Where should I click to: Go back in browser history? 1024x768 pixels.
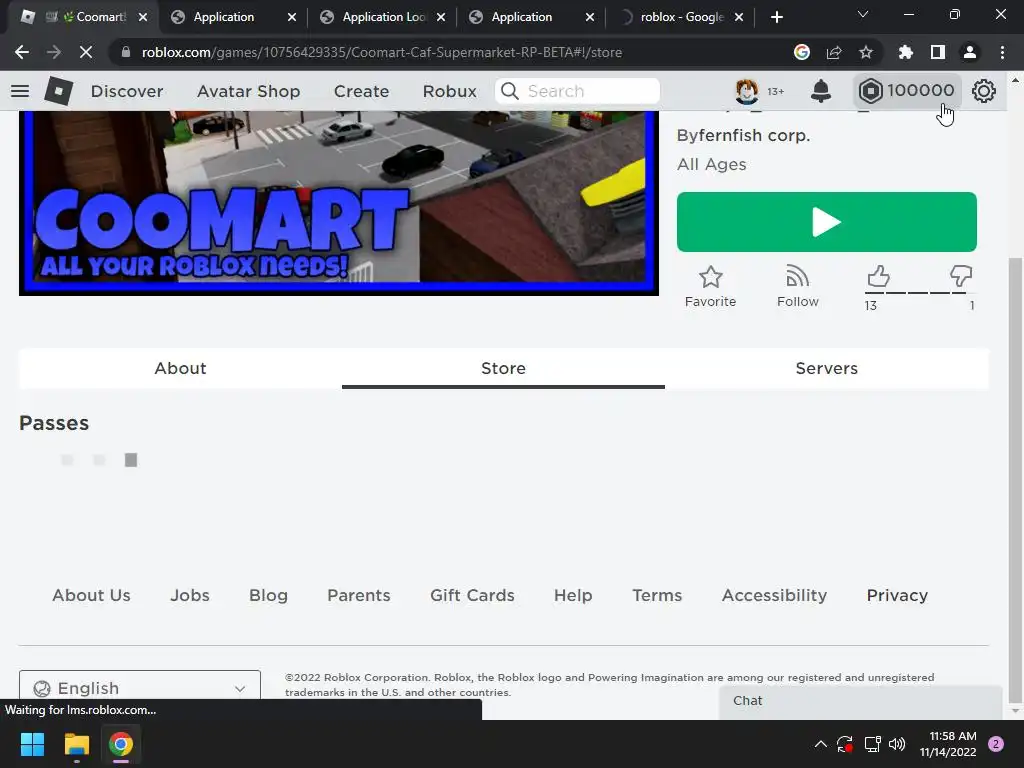click(22, 52)
